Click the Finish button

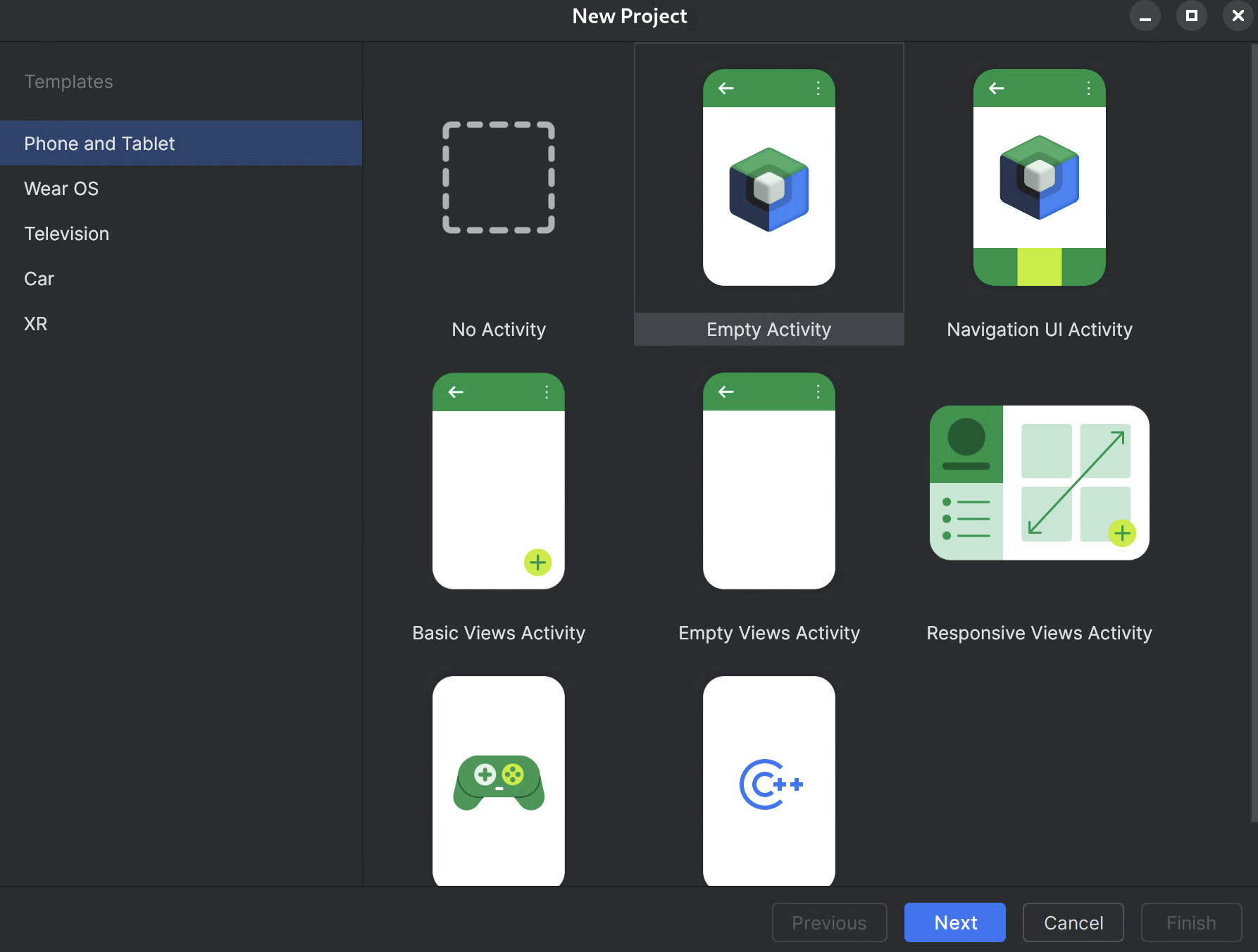(x=1191, y=922)
